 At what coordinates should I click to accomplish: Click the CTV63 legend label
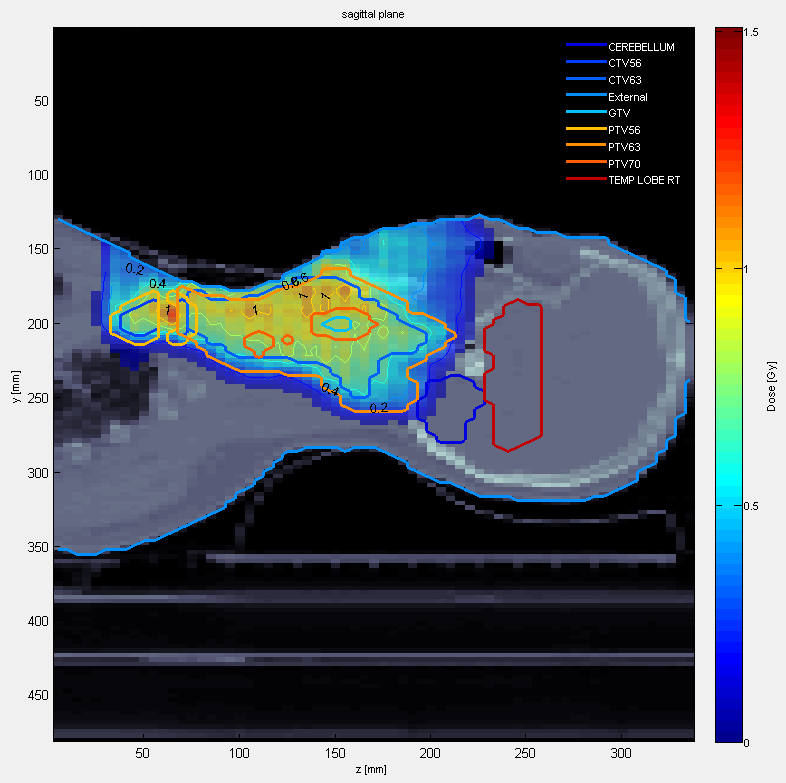pyautogui.click(x=626, y=80)
